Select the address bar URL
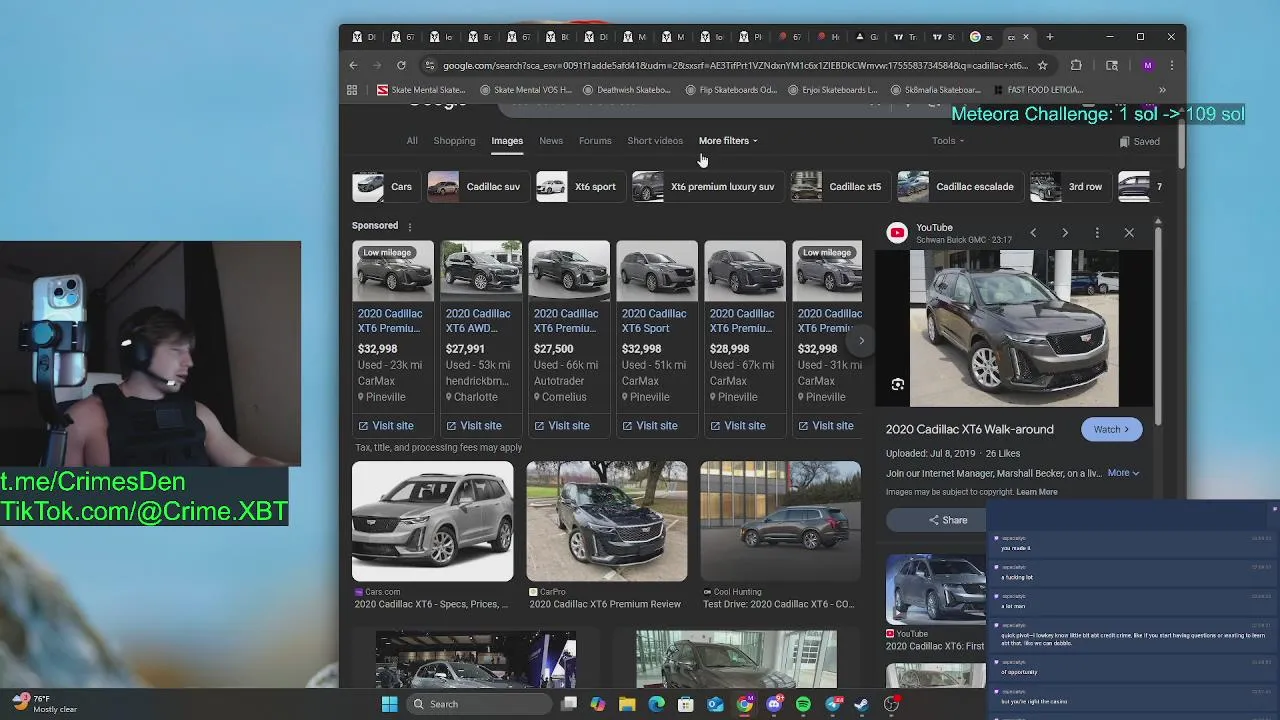 tap(735, 65)
